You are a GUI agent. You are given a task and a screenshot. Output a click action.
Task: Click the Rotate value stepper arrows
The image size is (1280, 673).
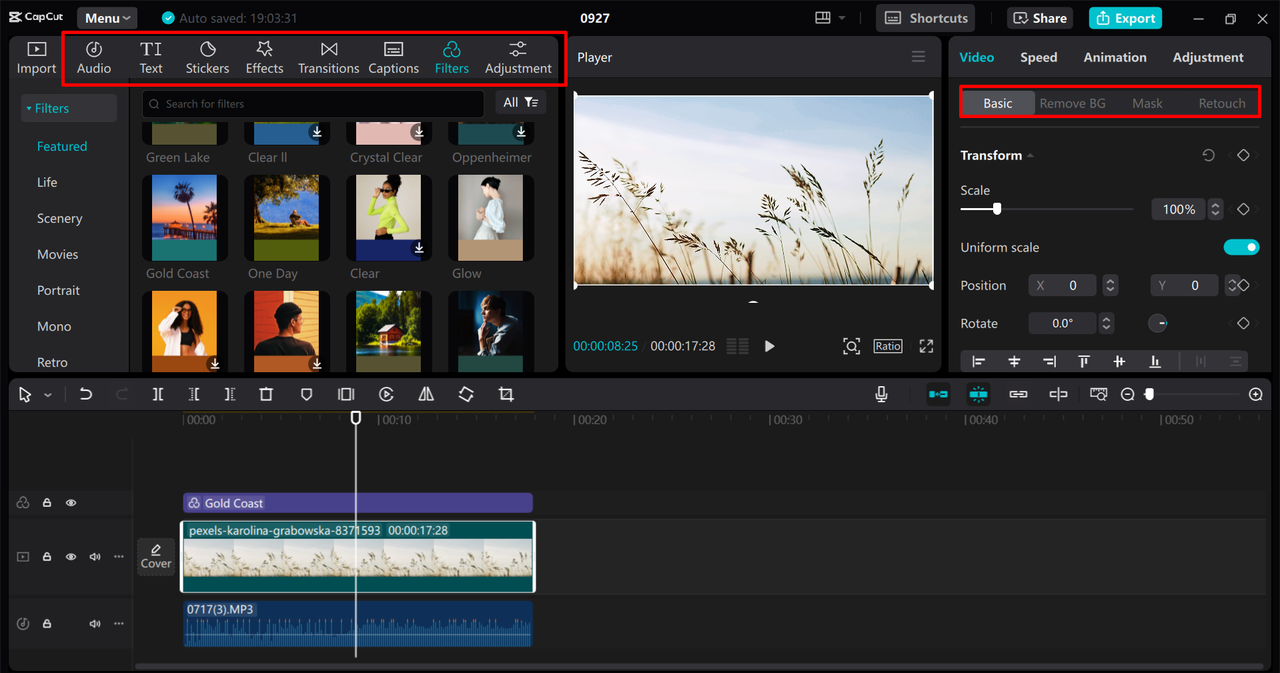click(1106, 323)
